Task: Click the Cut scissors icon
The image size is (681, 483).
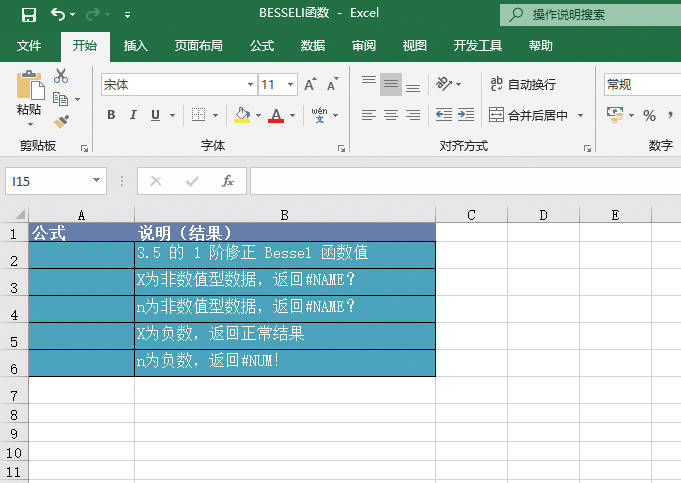Action: [61, 76]
